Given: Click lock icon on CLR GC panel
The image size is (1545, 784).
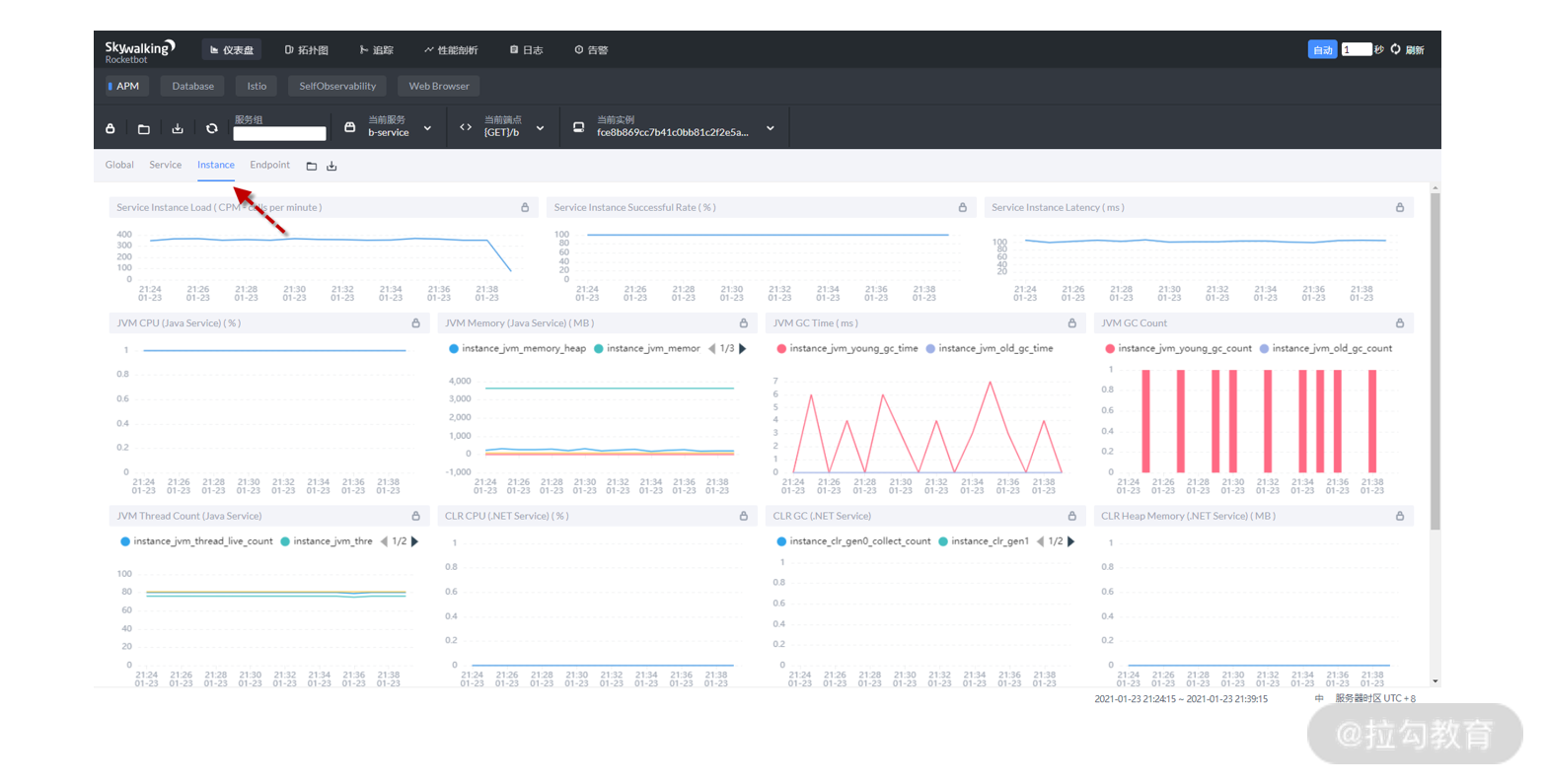Looking at the screenshot, I should 1072,516.
